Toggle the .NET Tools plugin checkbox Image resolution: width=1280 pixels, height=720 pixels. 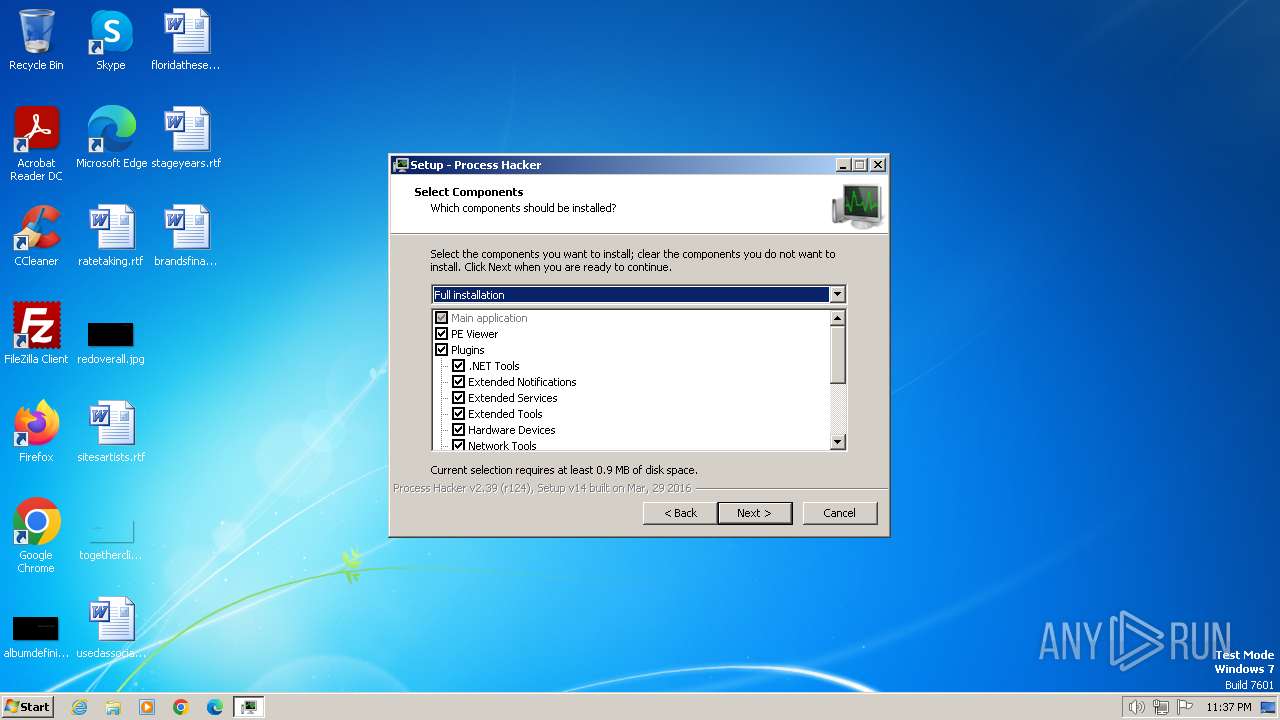458,366
